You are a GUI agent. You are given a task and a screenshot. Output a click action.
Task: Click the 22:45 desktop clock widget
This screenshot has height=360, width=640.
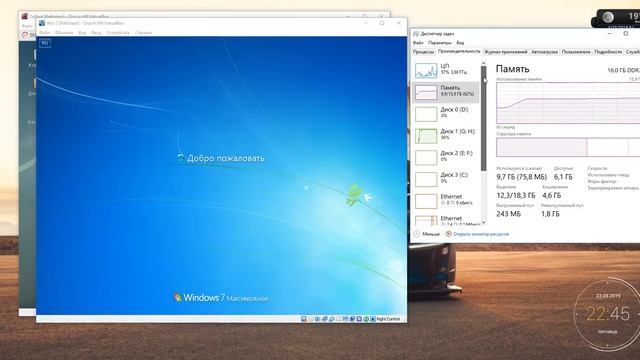tap(608, 313)
